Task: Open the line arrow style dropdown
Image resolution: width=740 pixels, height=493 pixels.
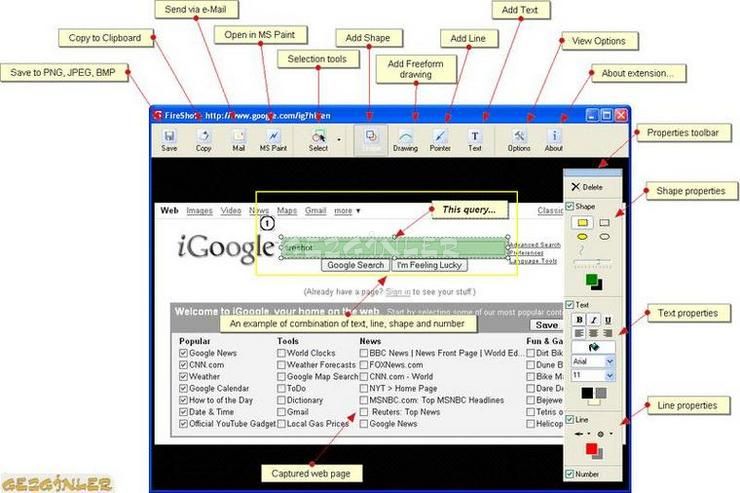Action: tap(589, 434)
